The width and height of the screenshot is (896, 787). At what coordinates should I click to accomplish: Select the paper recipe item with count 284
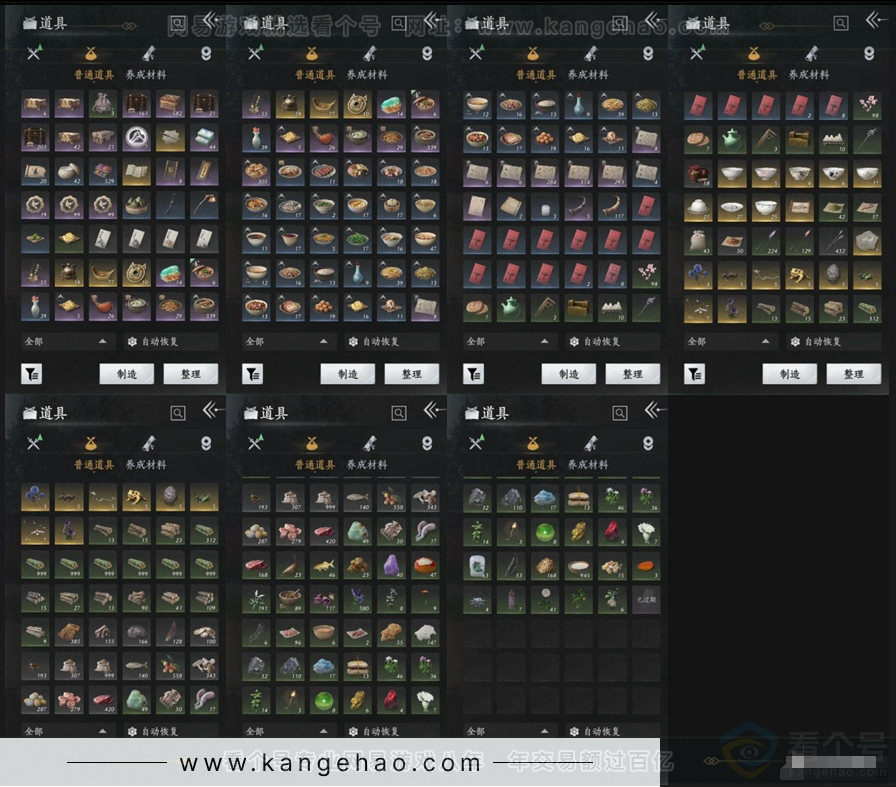coord(545,172)
